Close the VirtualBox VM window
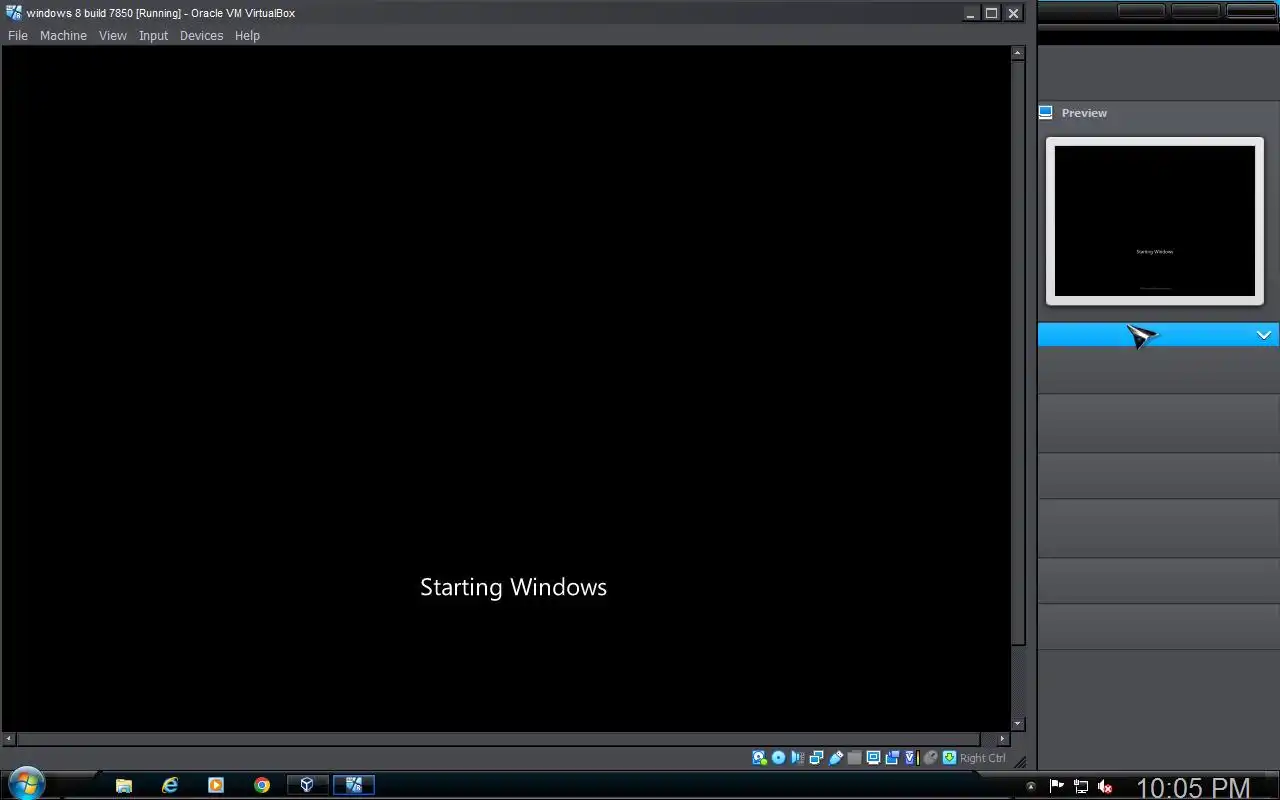 pos(1013,13)
